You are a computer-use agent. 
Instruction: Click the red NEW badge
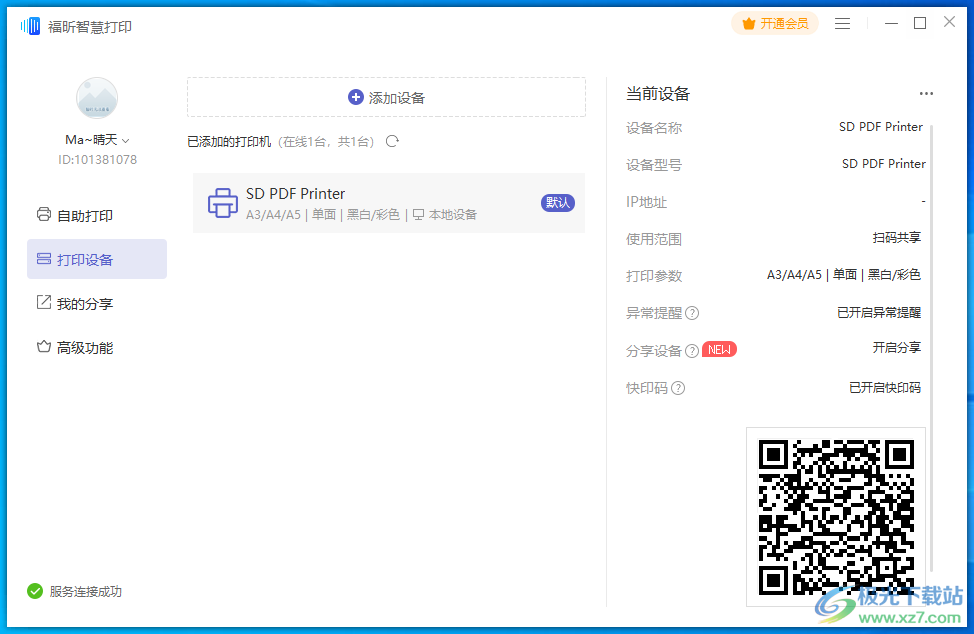click(719, 350)
